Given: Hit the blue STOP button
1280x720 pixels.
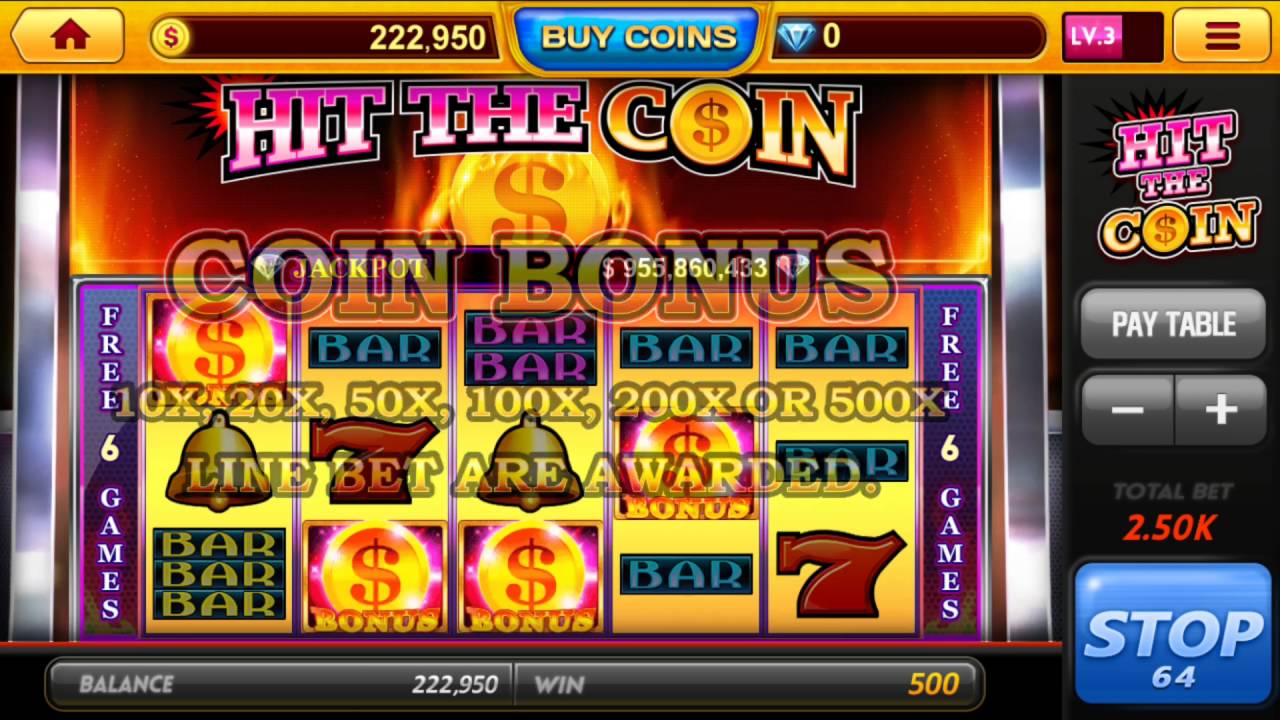Looking at the screenshot, I should point(1173,634).
